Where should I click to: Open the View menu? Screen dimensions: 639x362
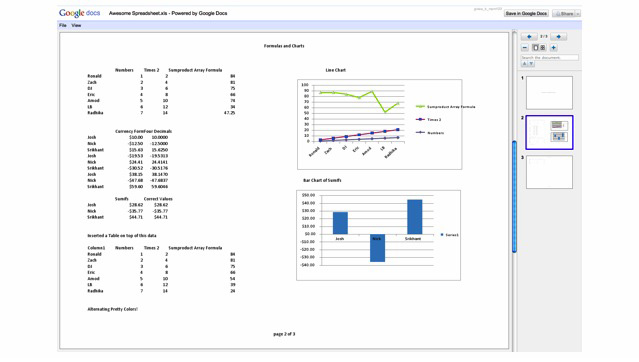pos(76,25)
